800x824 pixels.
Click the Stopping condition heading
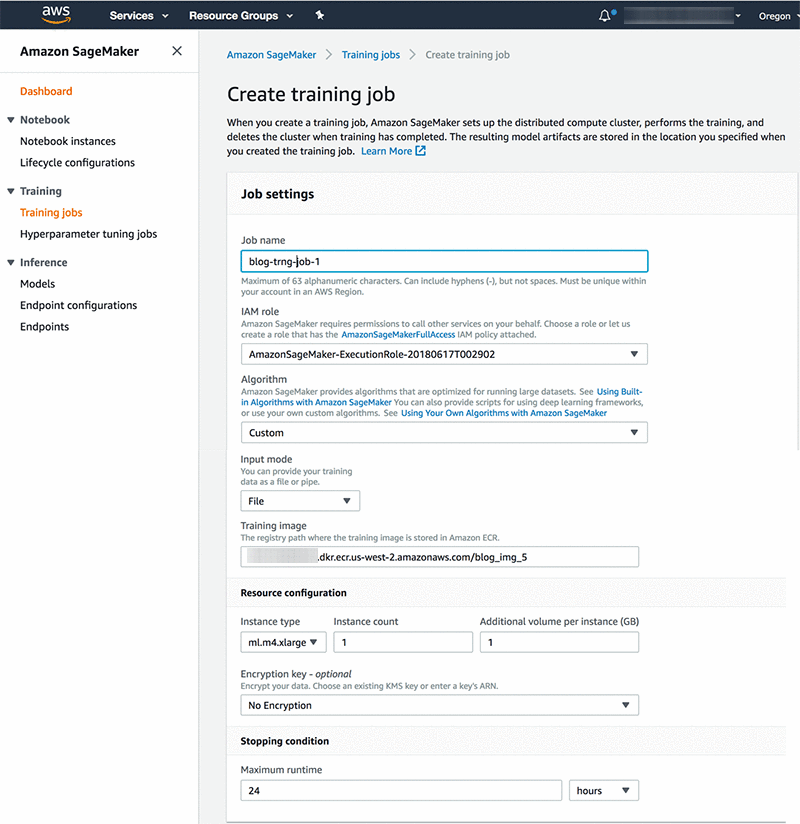[284, 741]
